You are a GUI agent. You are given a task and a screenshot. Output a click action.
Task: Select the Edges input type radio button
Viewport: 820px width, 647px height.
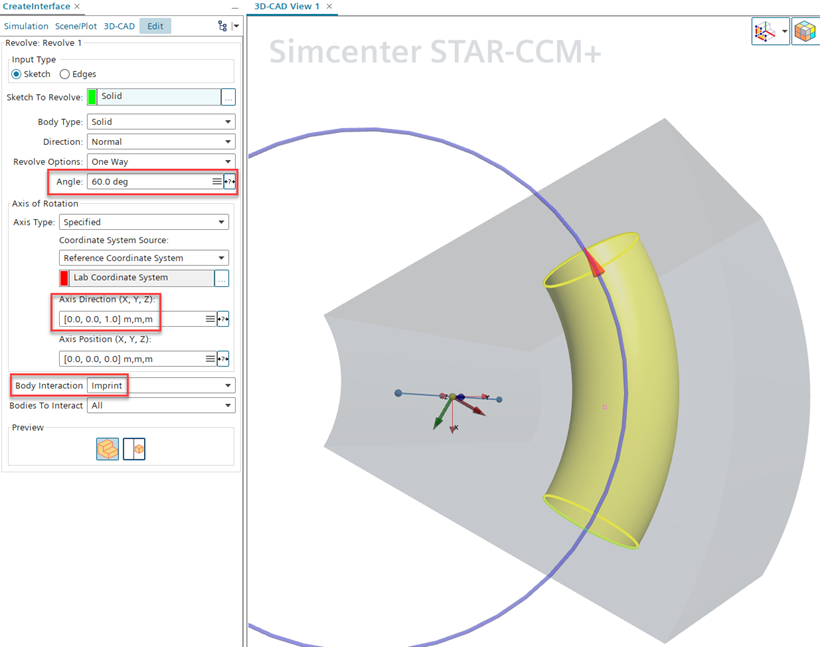65,74
